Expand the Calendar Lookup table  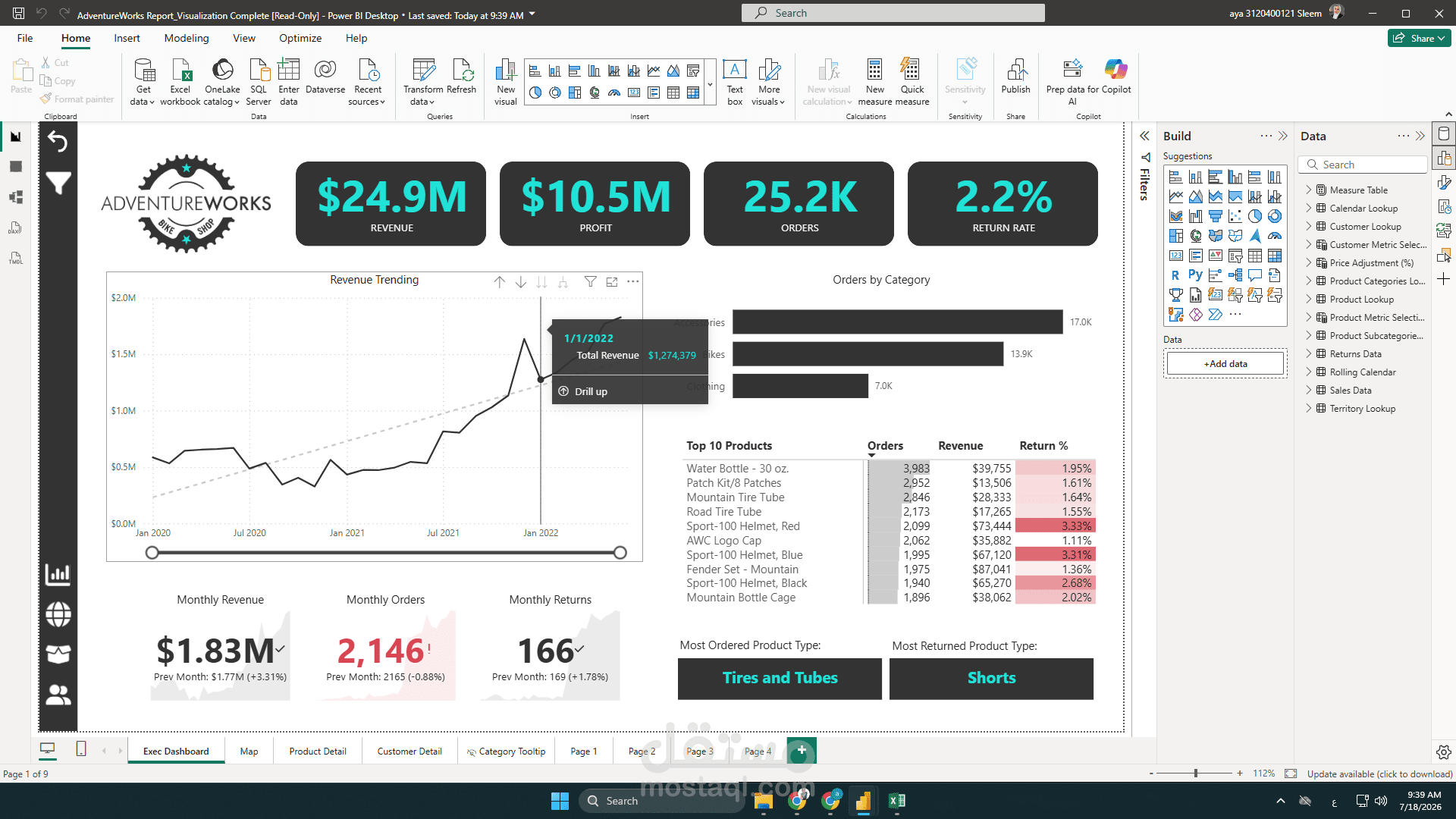(x=1309, y=208)
